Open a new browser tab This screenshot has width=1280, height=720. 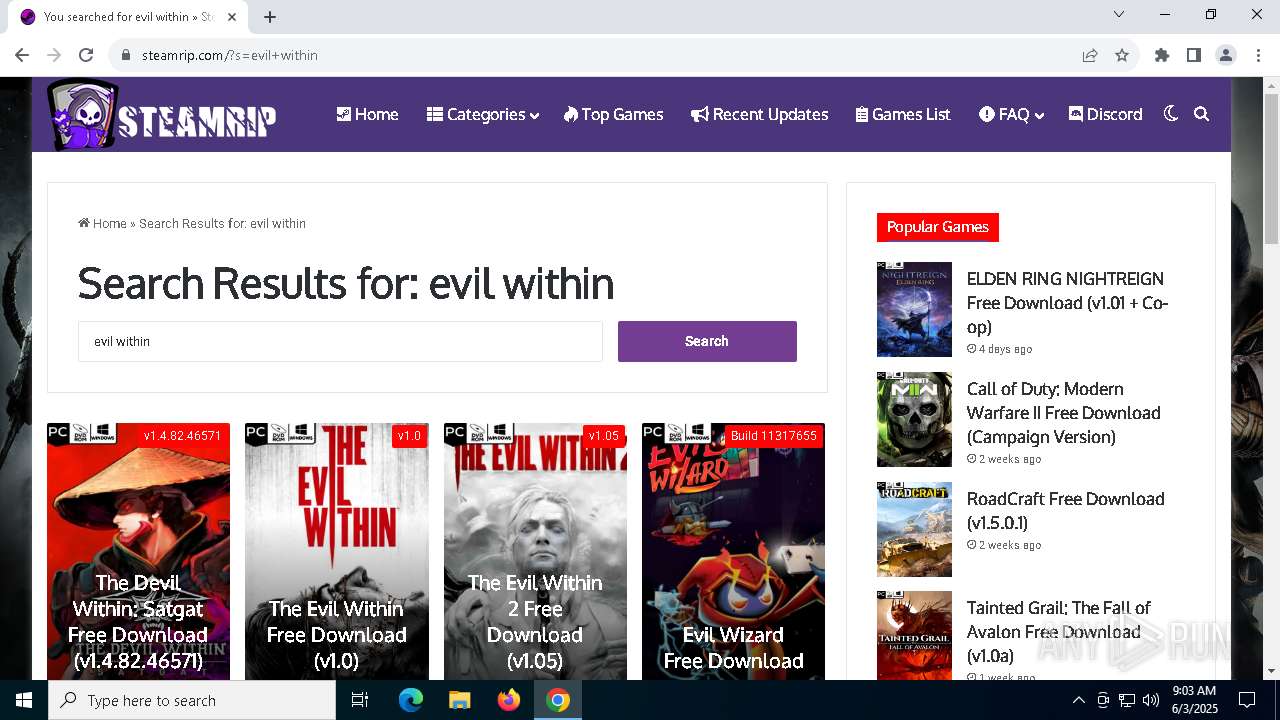tap(270, 17)
